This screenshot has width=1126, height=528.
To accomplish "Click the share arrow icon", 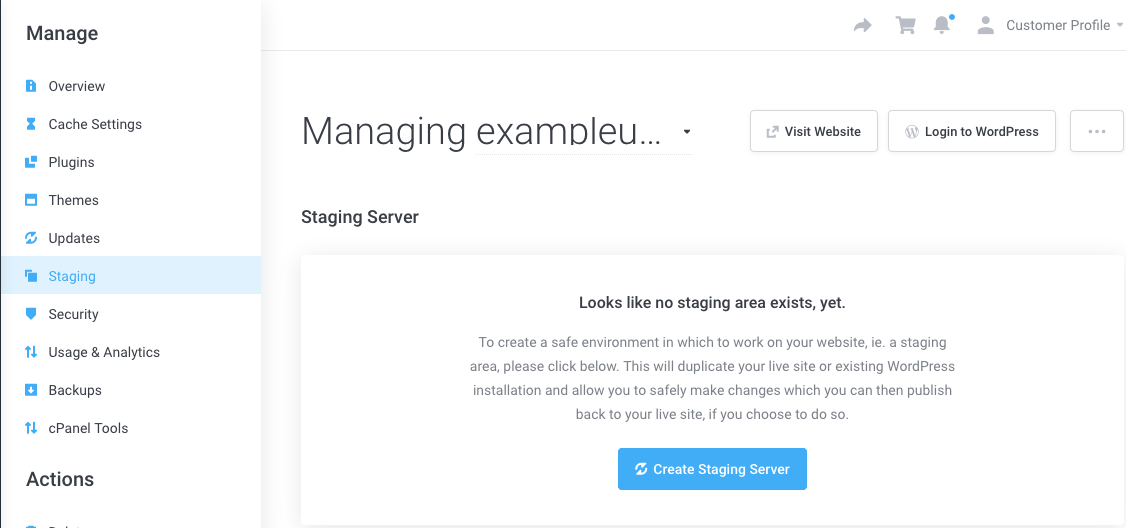I will tap(862, 25).
